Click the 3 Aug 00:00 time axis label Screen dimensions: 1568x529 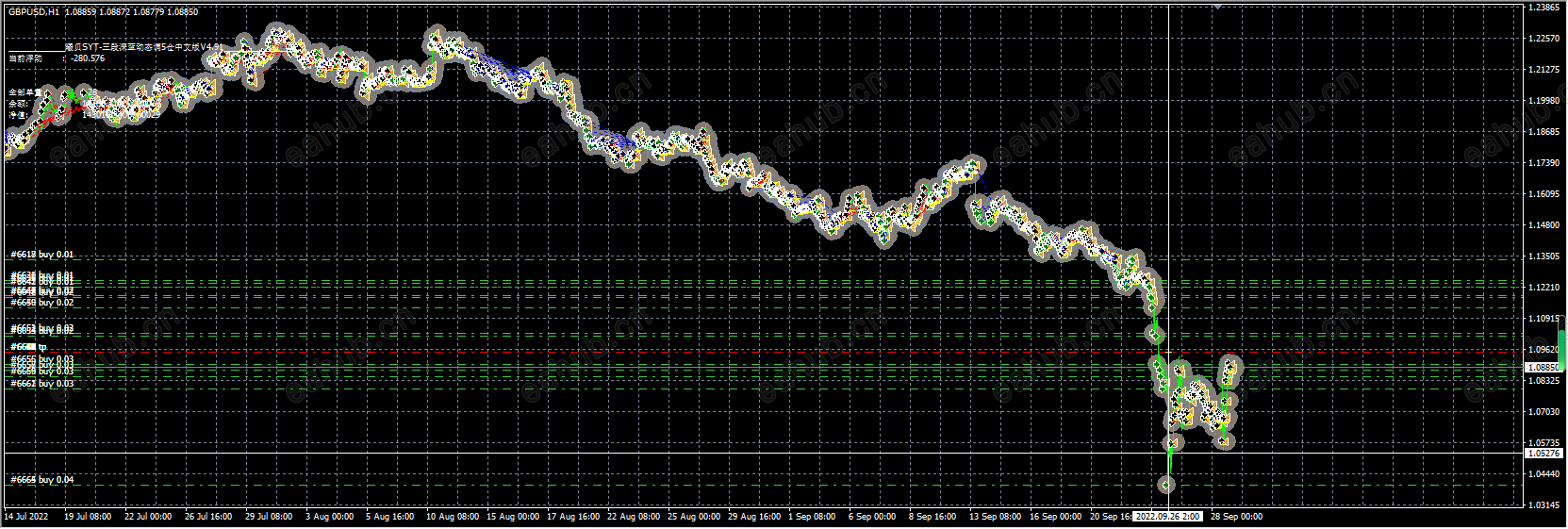click(x=330, y=517)
